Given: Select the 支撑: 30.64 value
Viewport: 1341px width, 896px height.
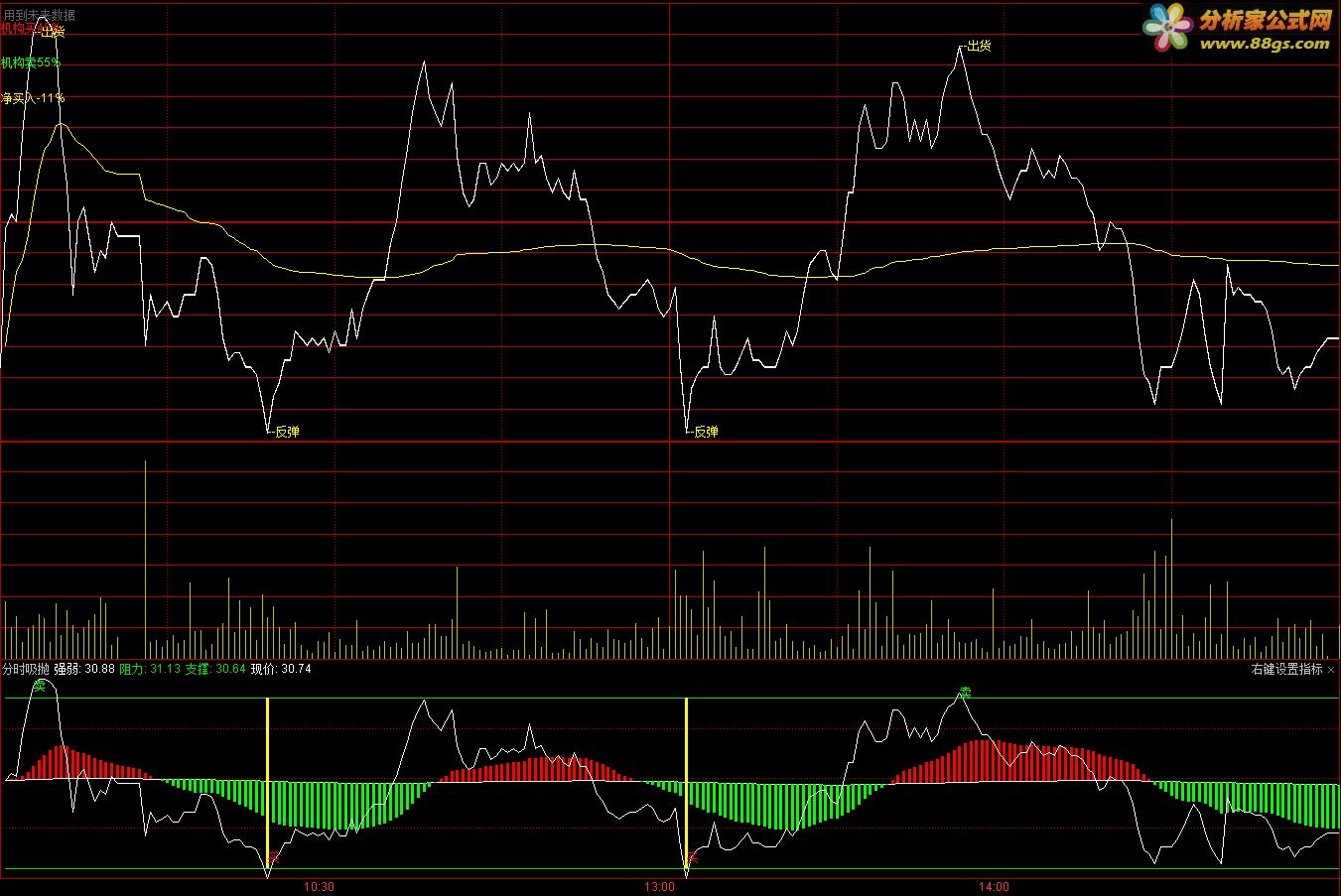Looking at the screenshot, I should coord(215,669).
